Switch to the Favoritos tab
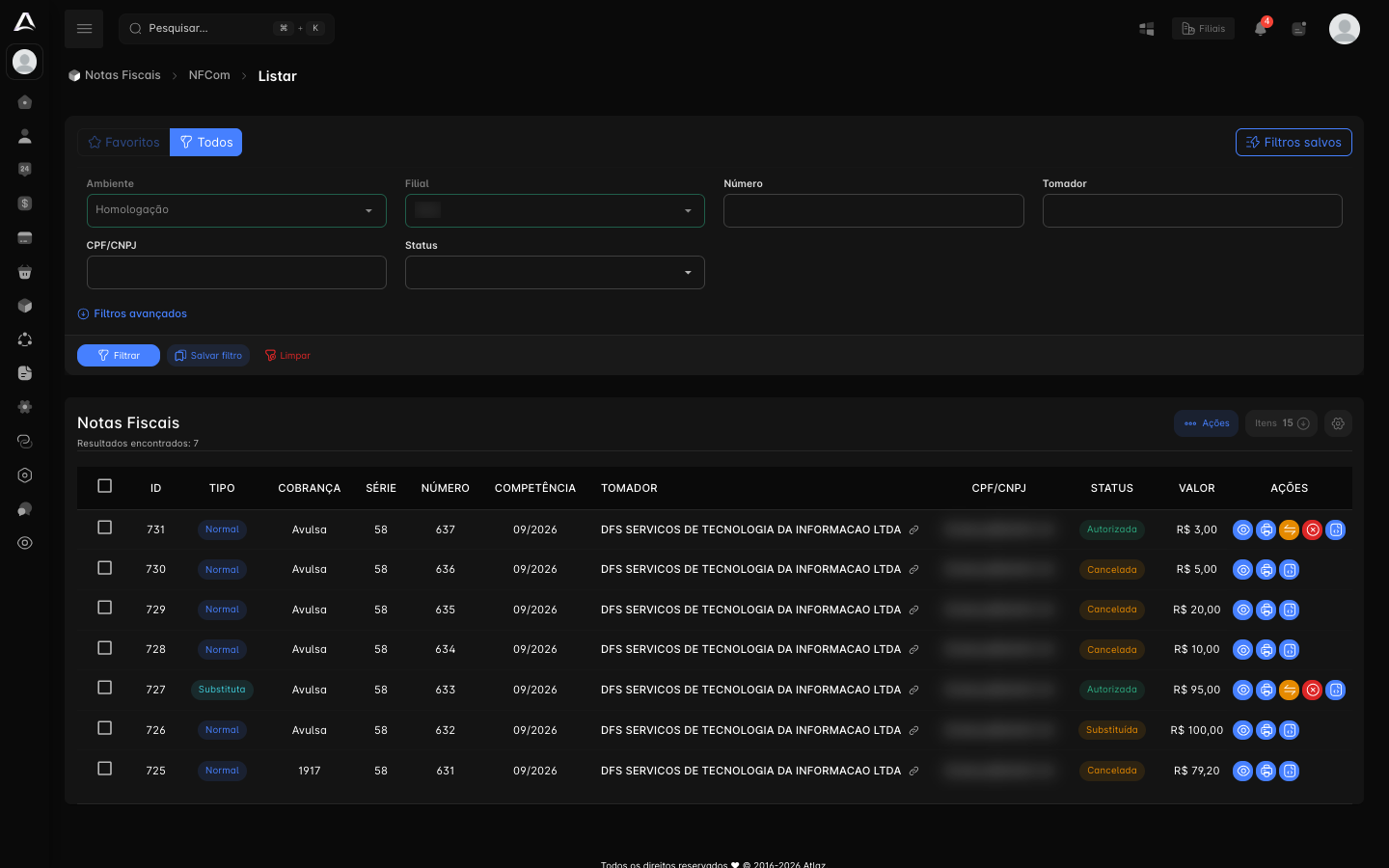This screenshot has width=1389, height=868. tap(123, 142)
